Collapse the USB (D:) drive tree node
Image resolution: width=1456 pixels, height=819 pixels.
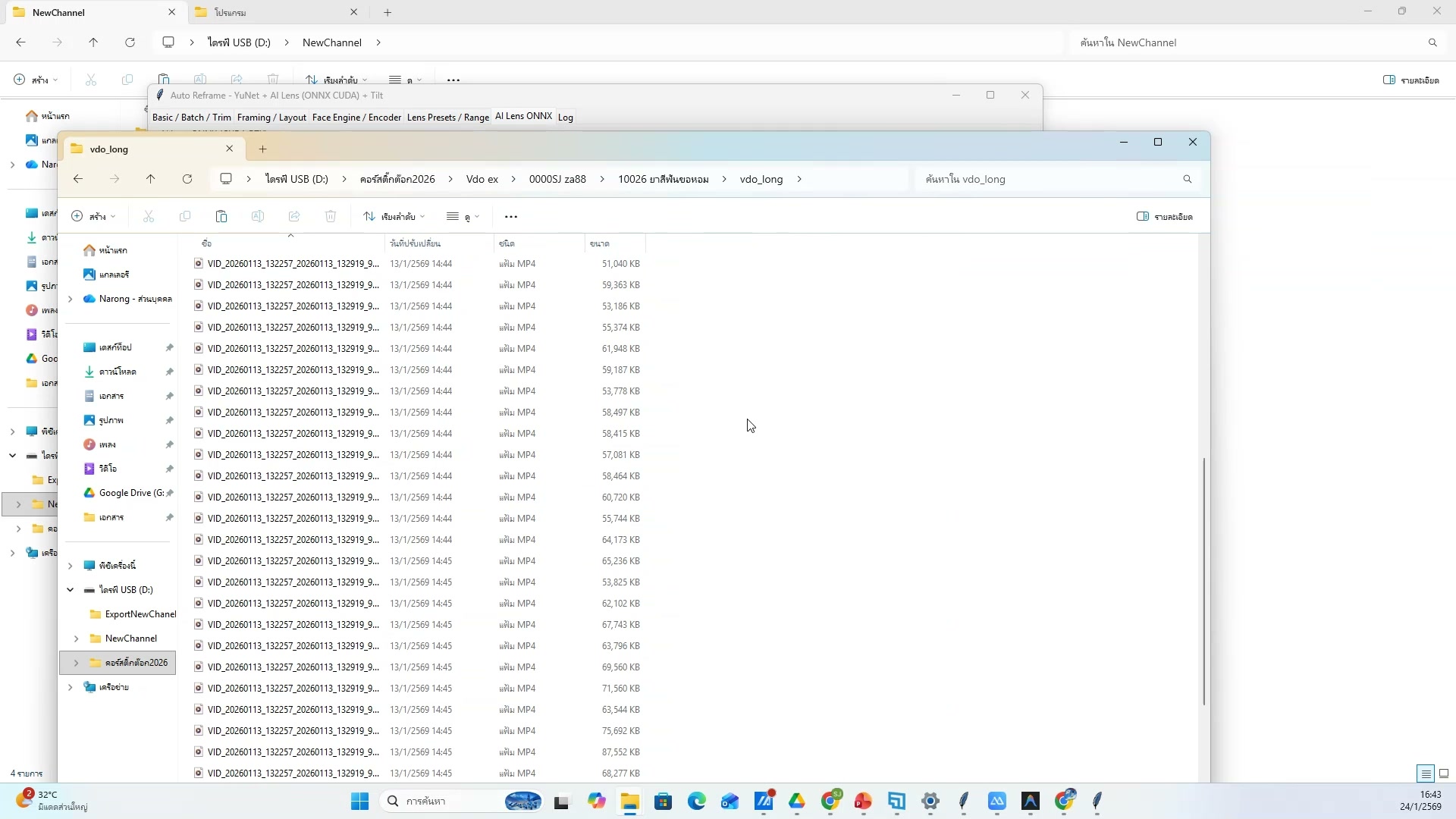click(70, 590)
